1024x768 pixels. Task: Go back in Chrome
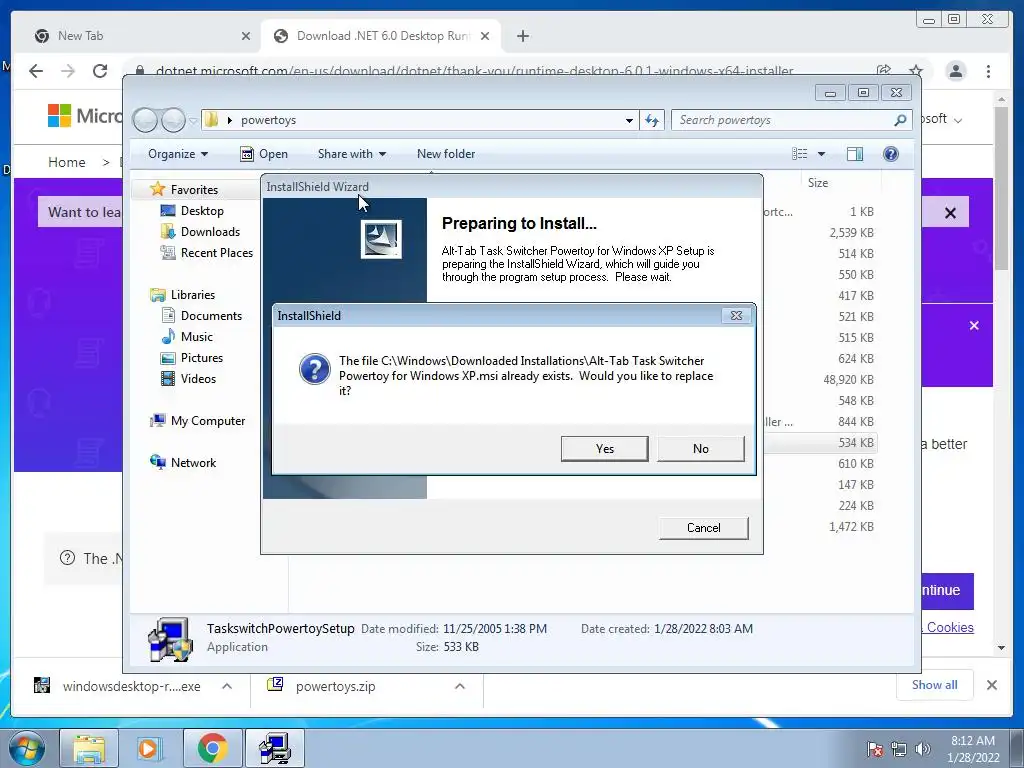click(36, 71)
